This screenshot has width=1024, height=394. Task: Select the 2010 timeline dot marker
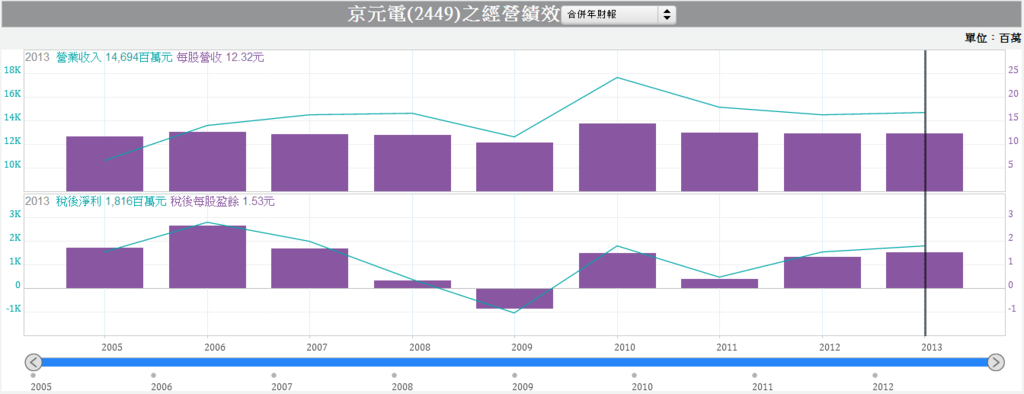point(635,375)
